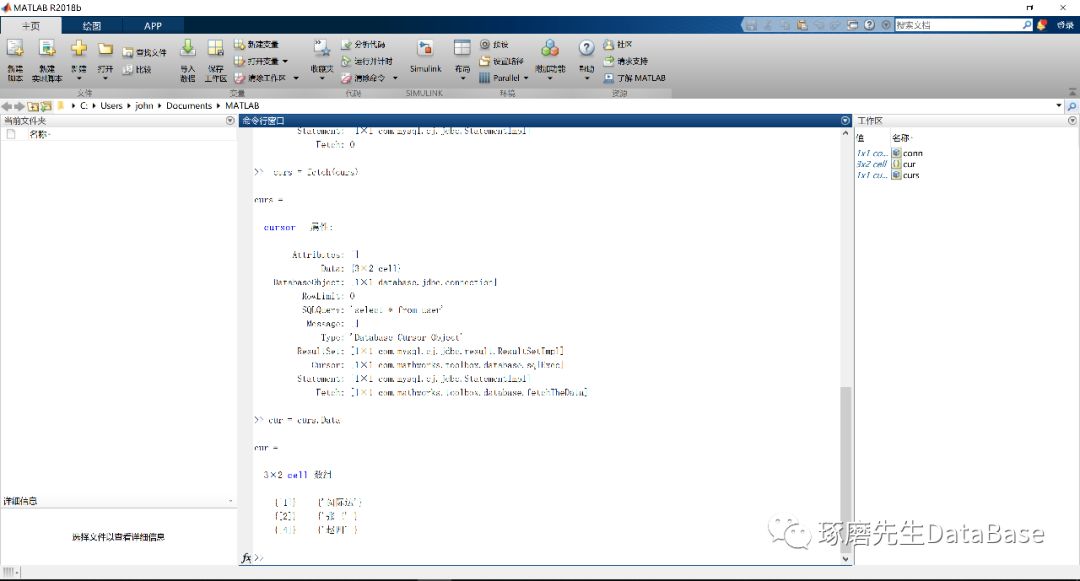Click the magnifier in Search Documentation box

(1027, 25)
